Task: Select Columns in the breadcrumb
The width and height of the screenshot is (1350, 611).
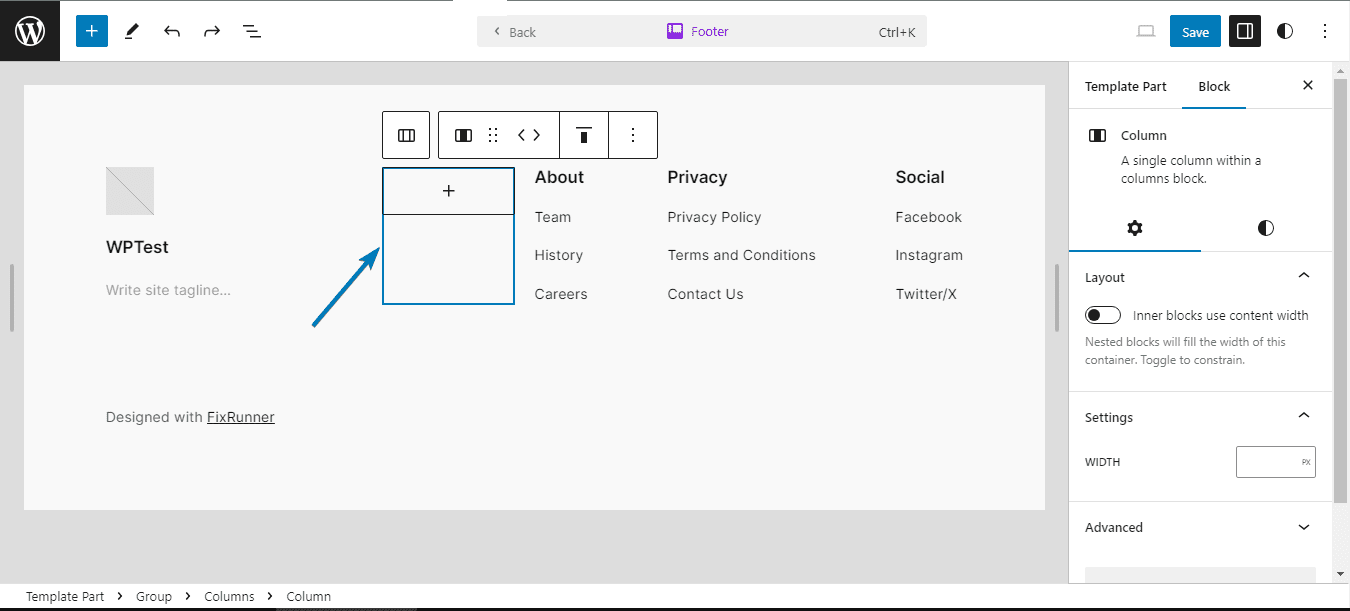Action: point(229,596)
